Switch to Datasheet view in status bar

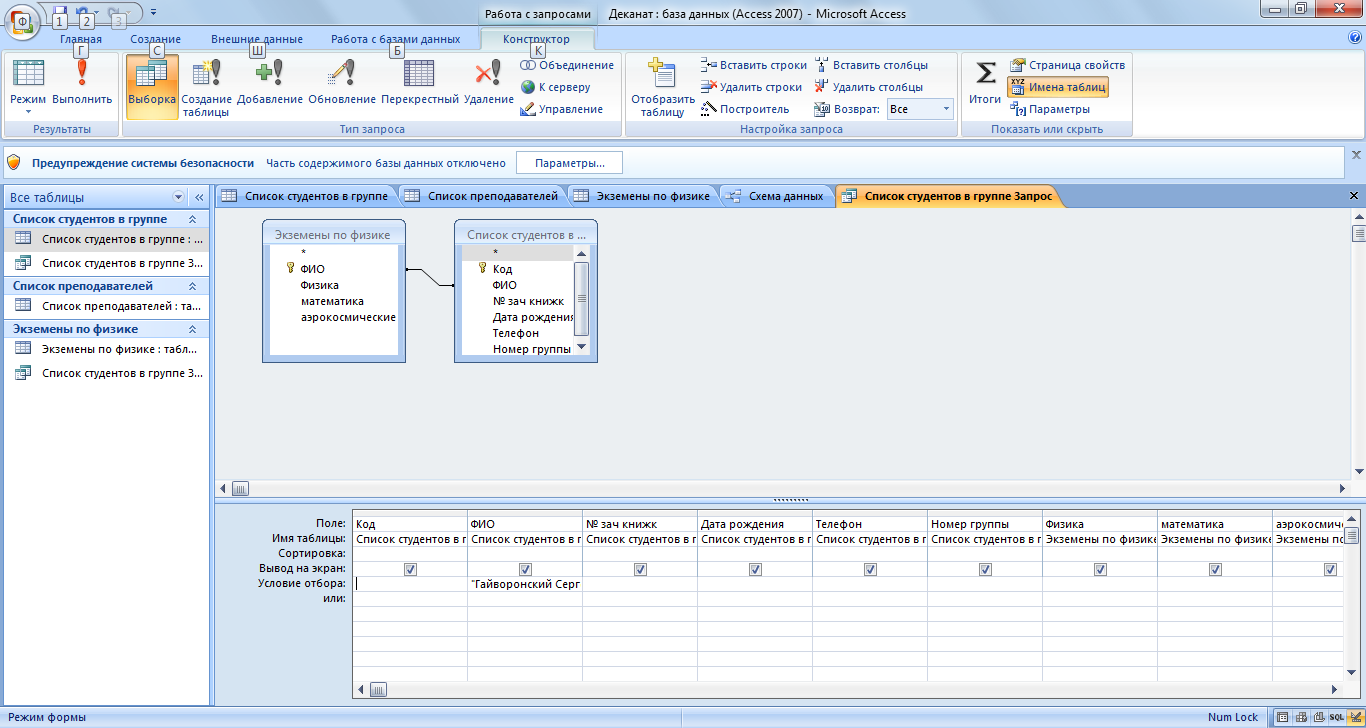click(1283, 717)
